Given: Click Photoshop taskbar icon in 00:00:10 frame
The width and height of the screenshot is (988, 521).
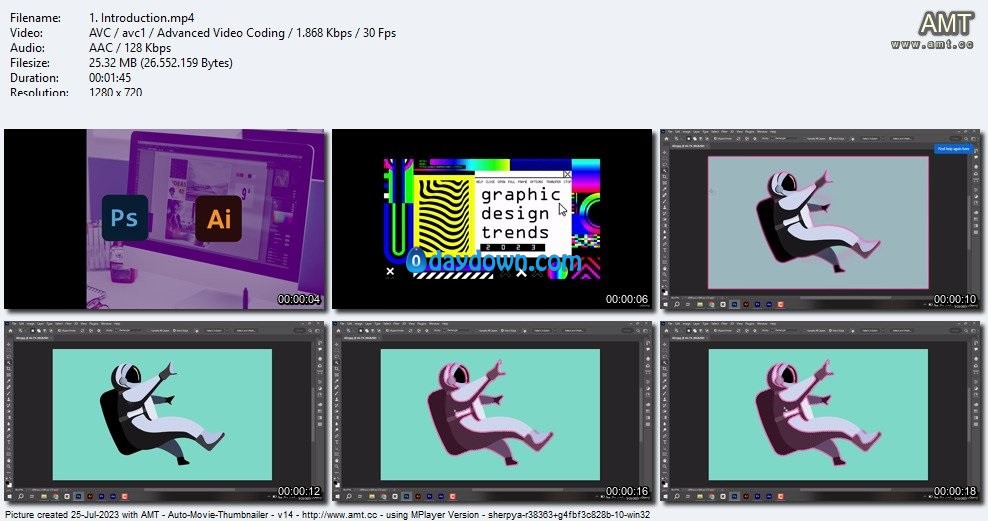Looking at the screenshot, I should pyautogui.click(x=735, y=304).
